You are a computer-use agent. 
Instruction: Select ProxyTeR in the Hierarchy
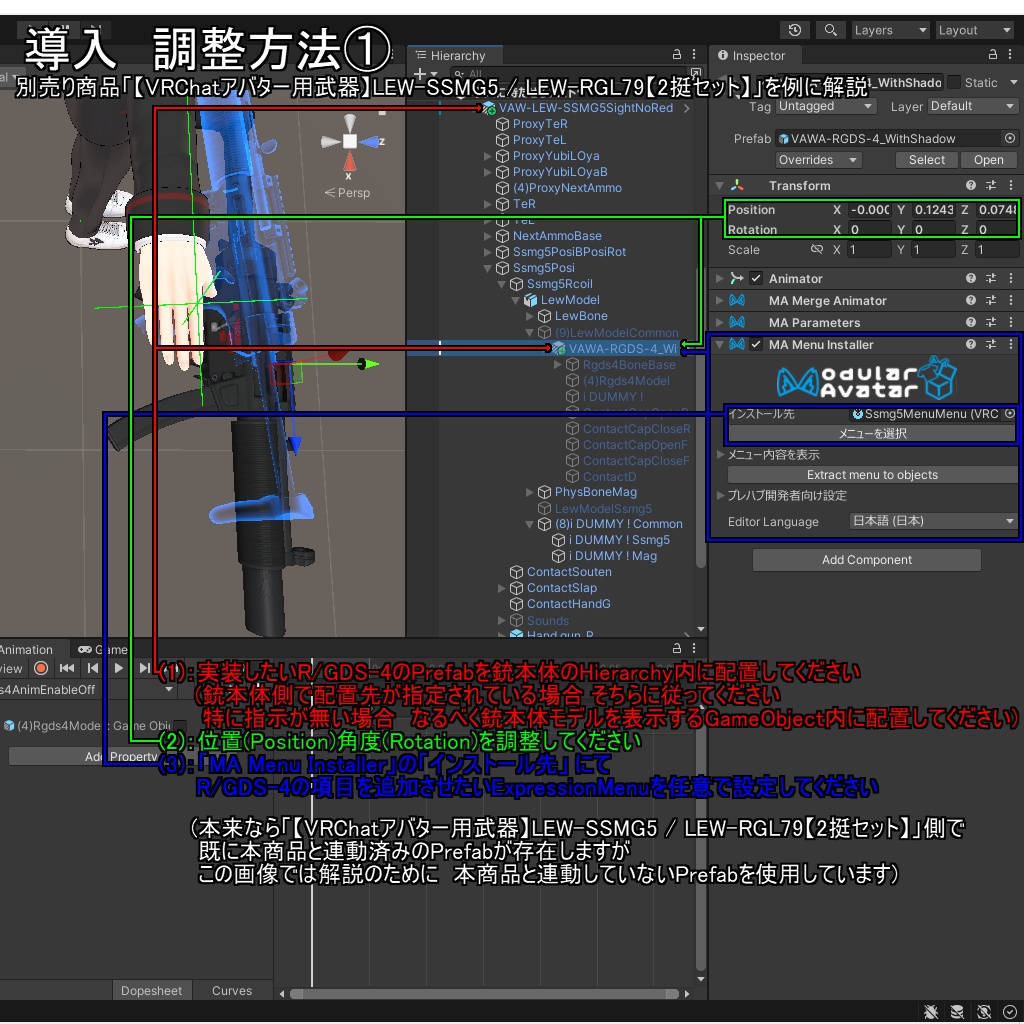click(539, 124)
